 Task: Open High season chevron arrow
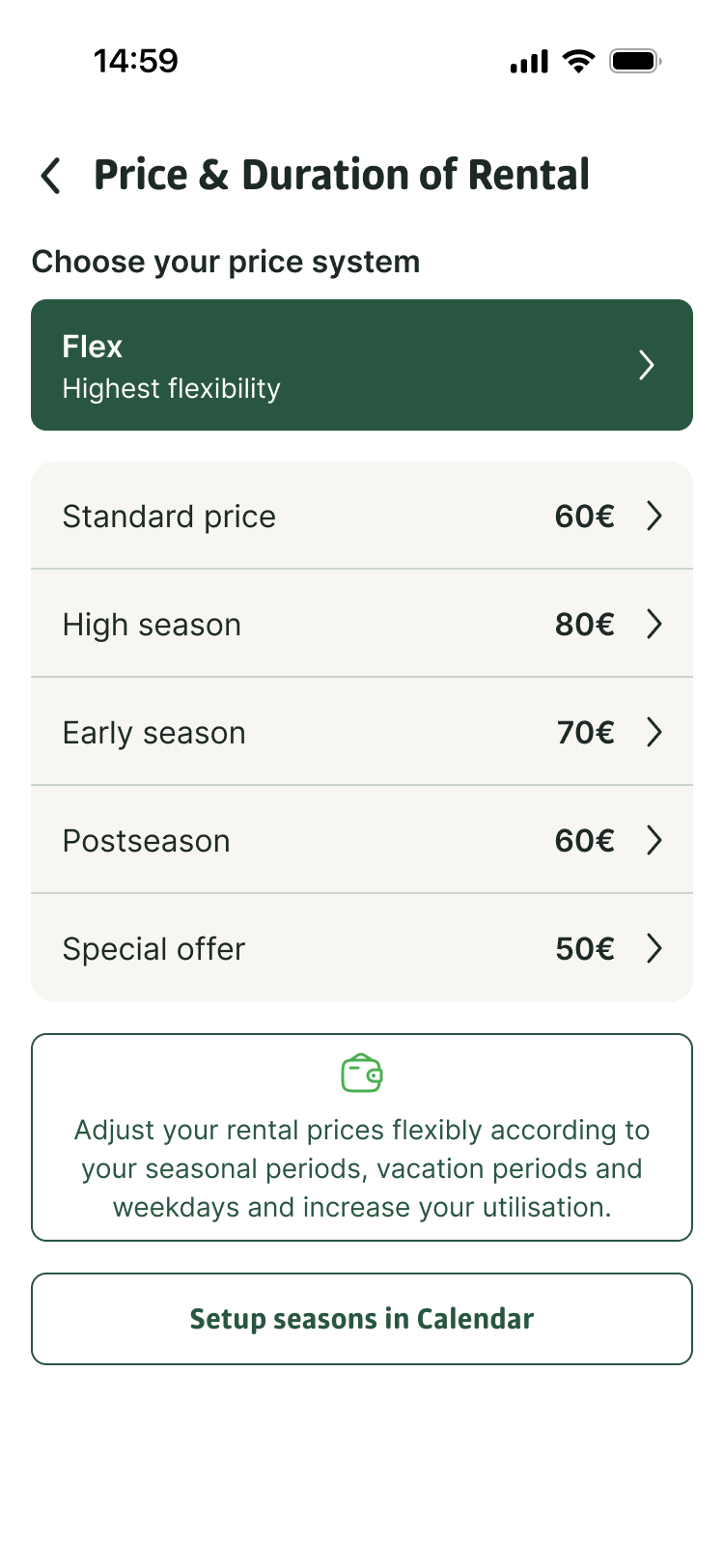coord(654,625)
